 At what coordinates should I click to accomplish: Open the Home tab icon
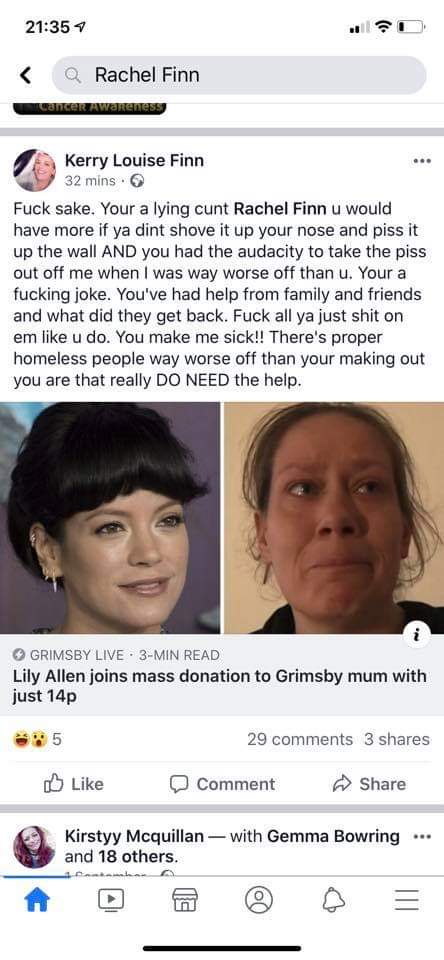pos(37,900)
